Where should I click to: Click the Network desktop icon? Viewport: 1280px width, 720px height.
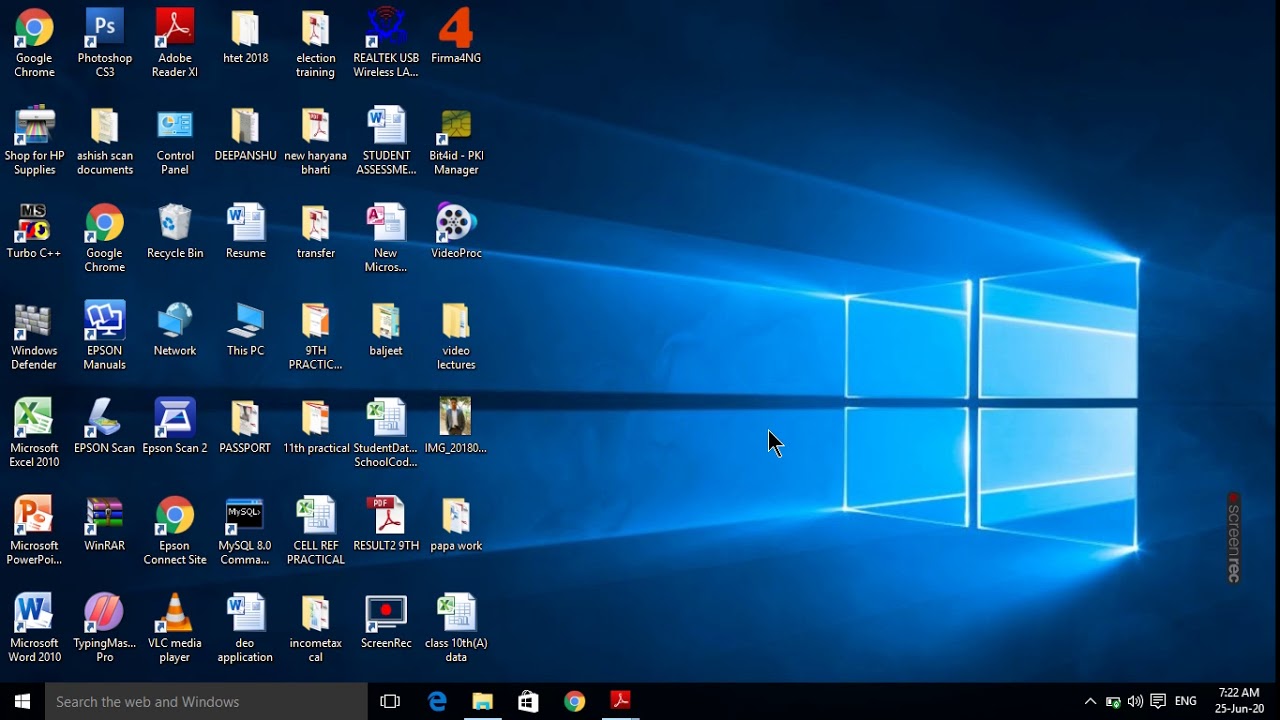tap(175, 329)
